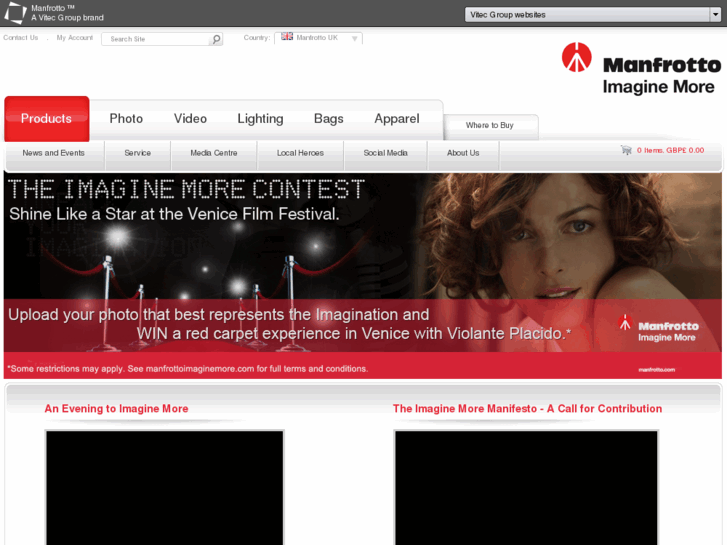Click the Manfrotto Imagine More header text
This screenshot has width=727, height=545.
click(x=662, y=76)
